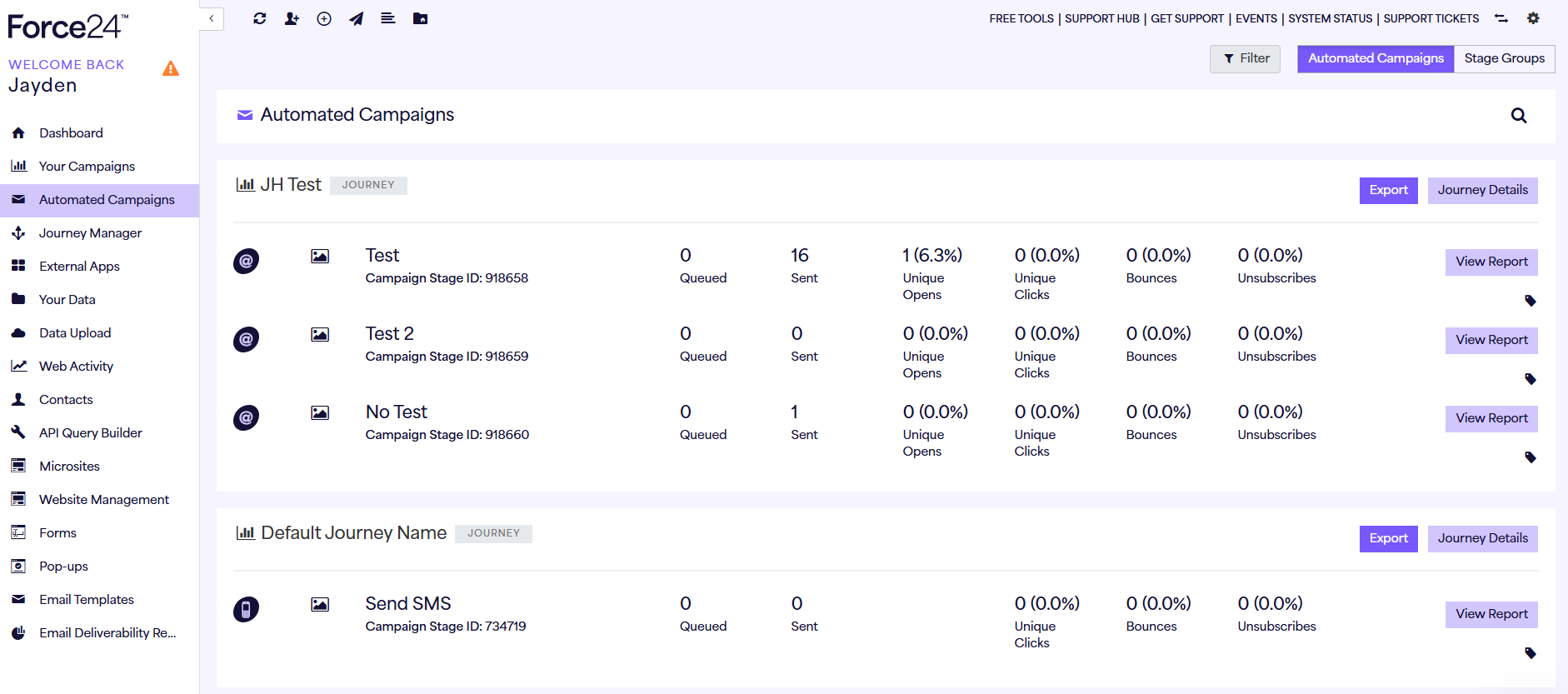The height and width of the screenshot is (694, 1568).
Task: Click the email @ icon beside No Test
Action: [246, 417]
